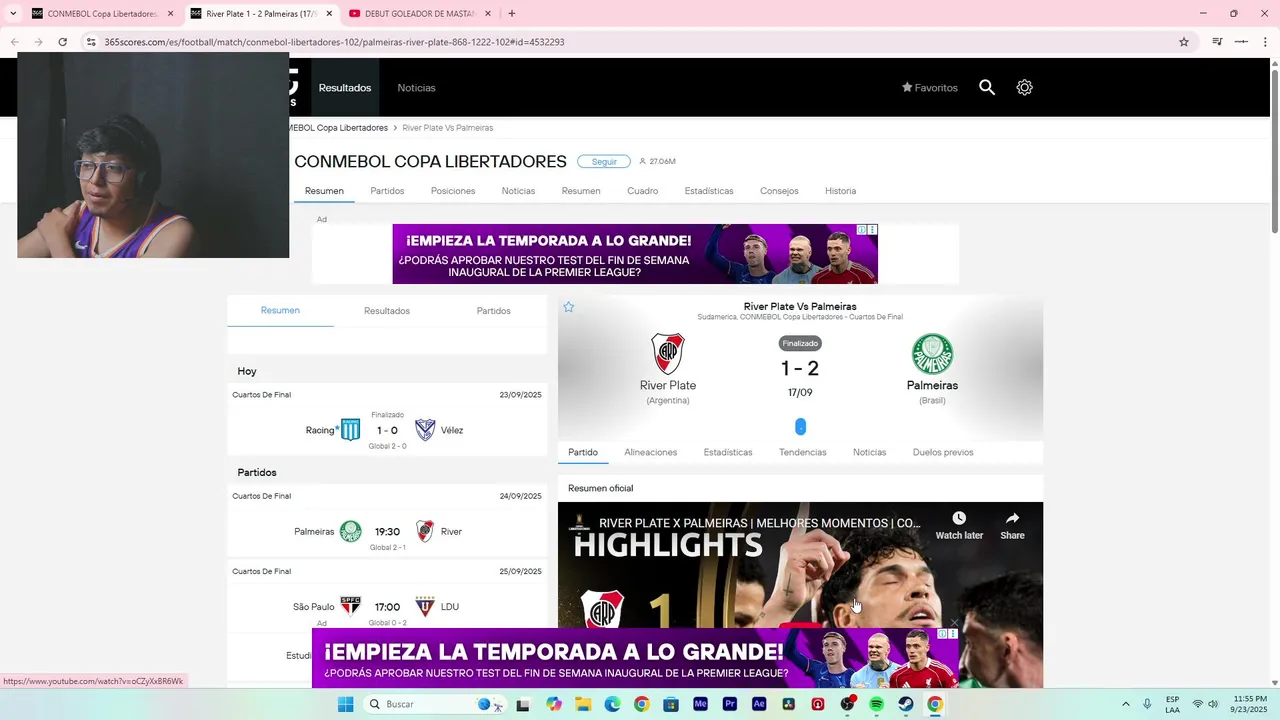
Task: Click the taskbar Buscar search box
Action: (x=434, y=704)
